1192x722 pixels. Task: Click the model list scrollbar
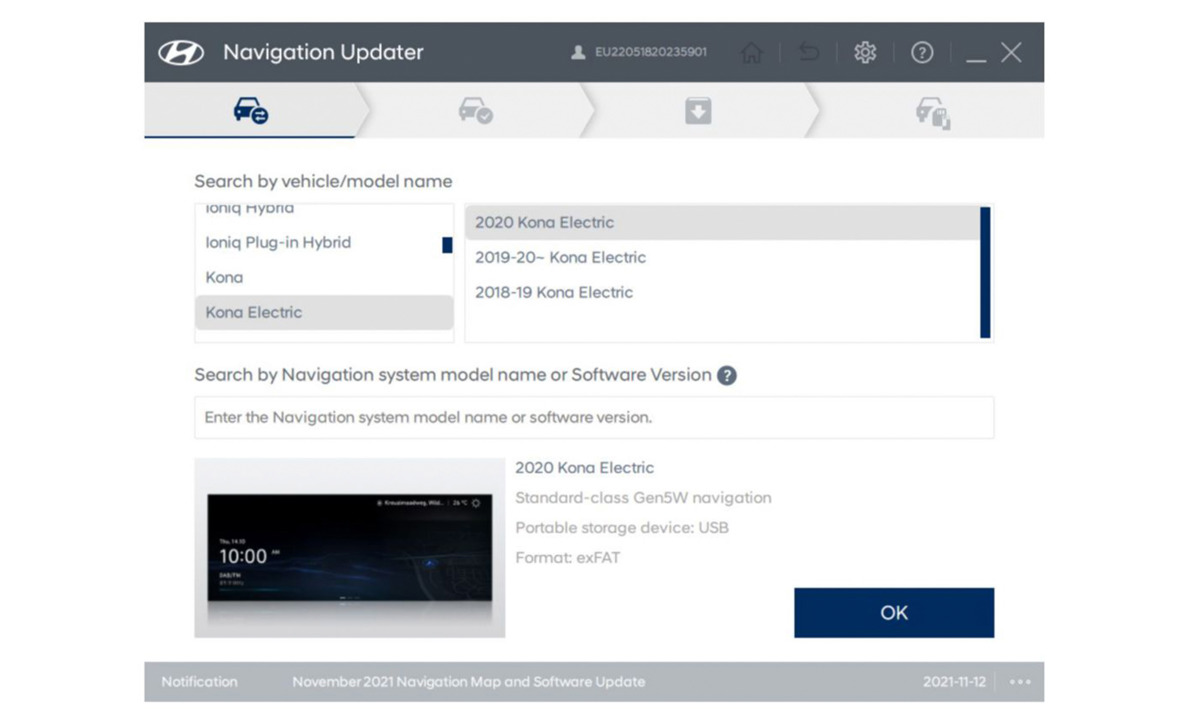pos(985,272)
